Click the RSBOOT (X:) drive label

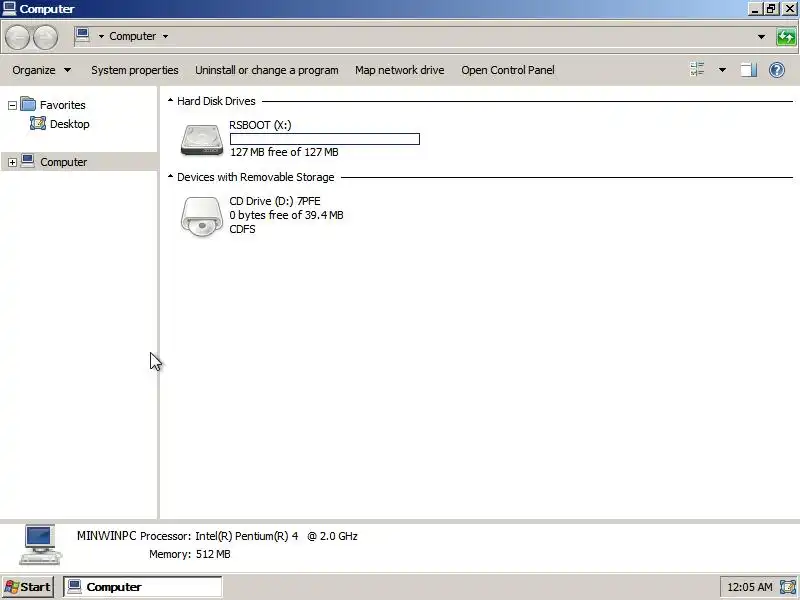260,125
